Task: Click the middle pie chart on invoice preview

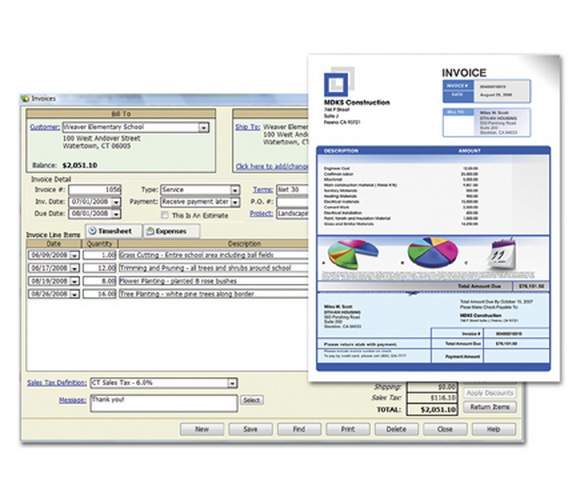Action: click(433, 252)
